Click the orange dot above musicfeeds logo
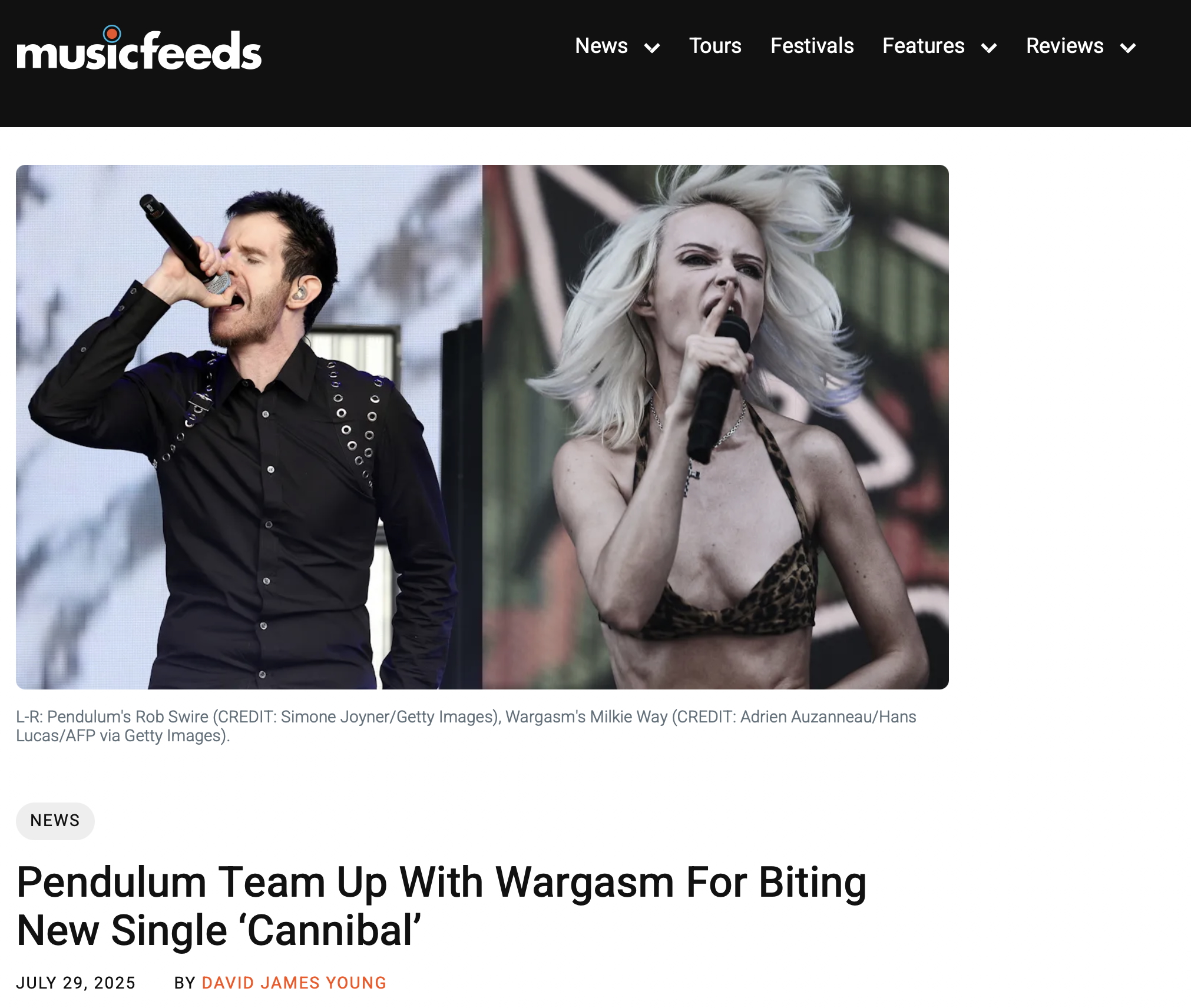1191x1008 pixels. (112, 34)
